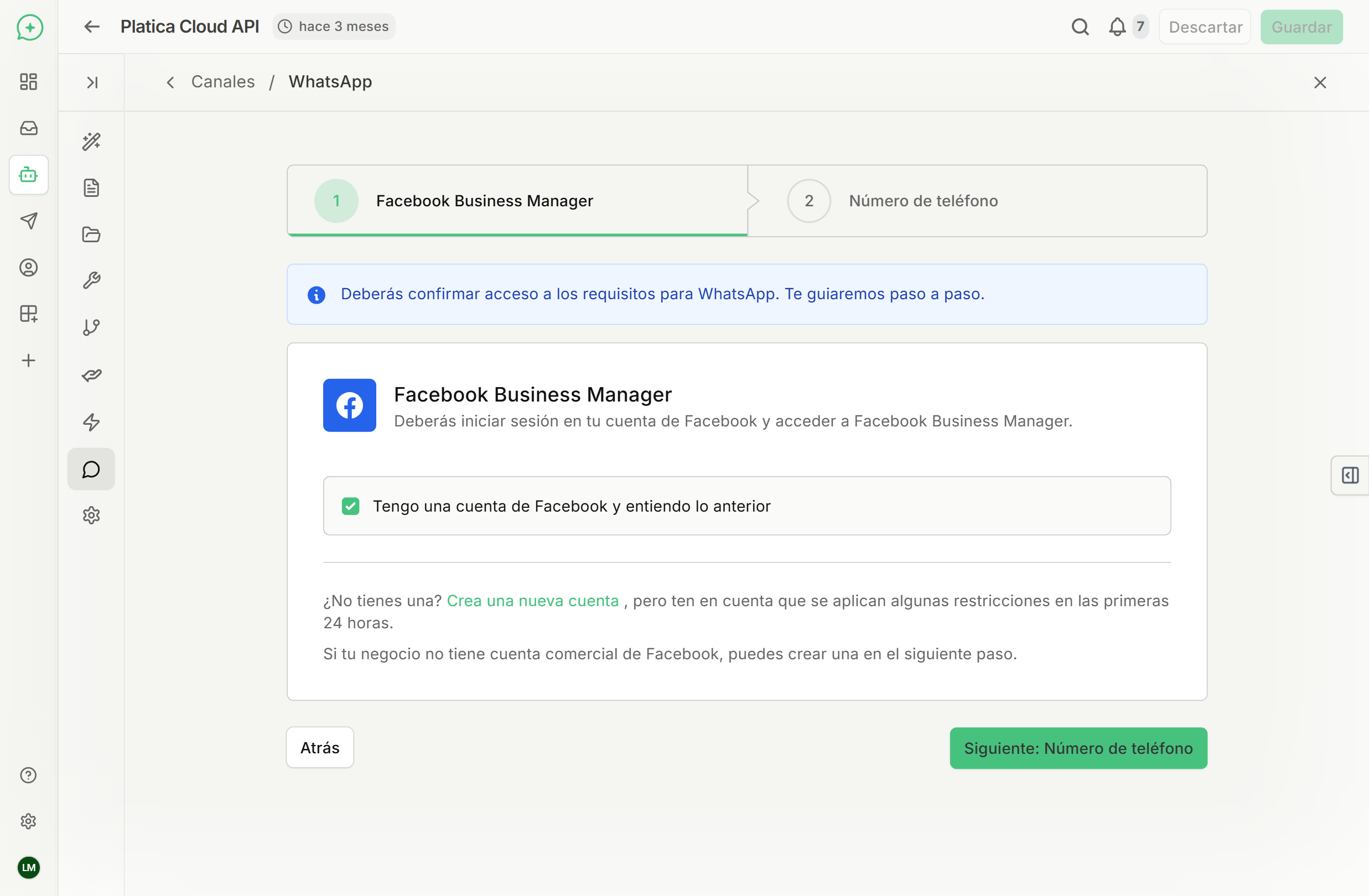Open the git branch flow icon

[x=91, y=327]
